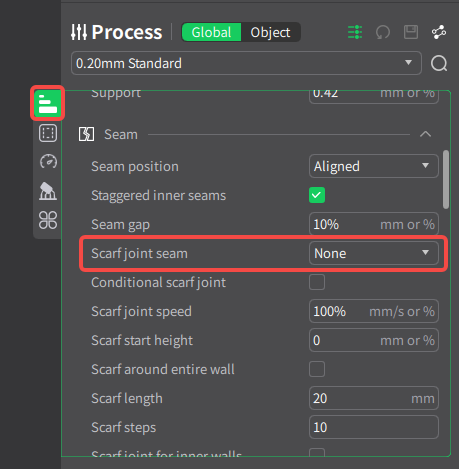
Task: Open the Strength settings sidebar icon
Action: point(48,133)
